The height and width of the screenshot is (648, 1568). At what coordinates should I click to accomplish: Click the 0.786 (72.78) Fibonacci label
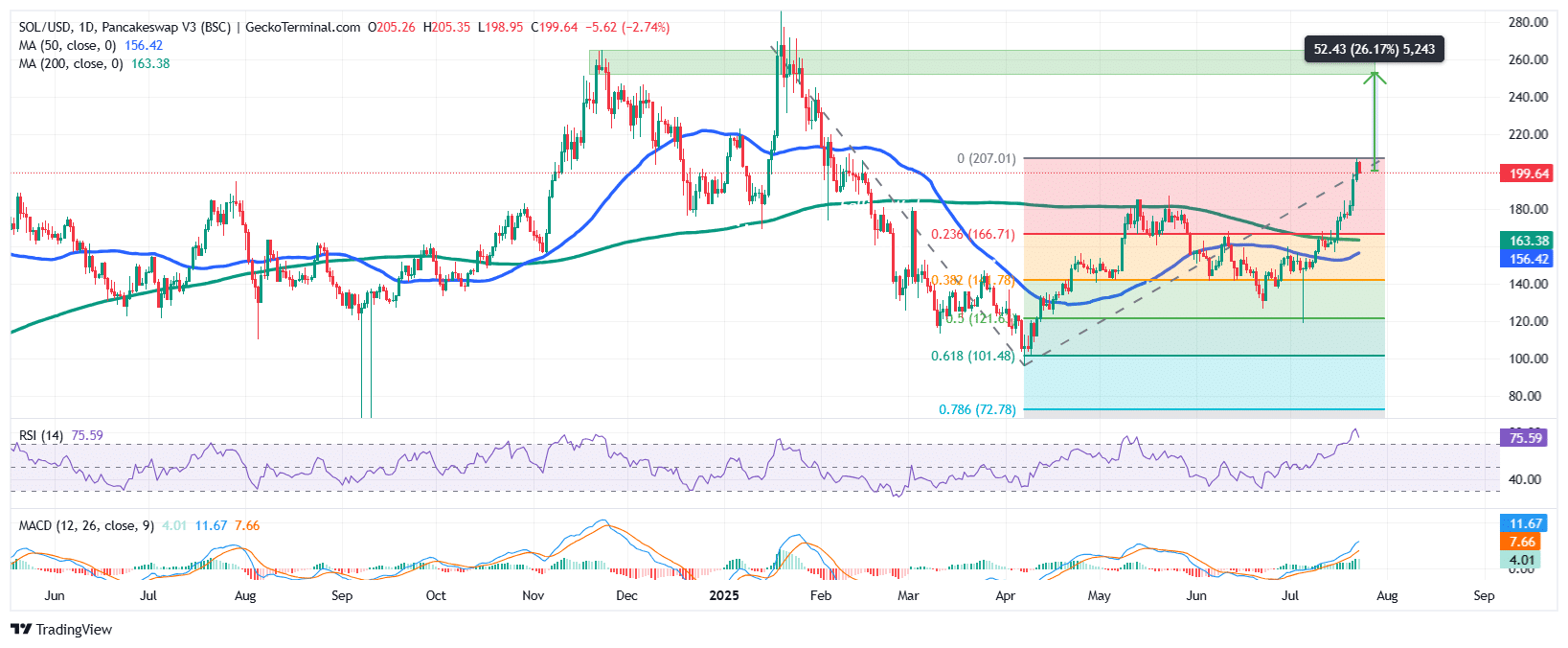pos(977,409)
